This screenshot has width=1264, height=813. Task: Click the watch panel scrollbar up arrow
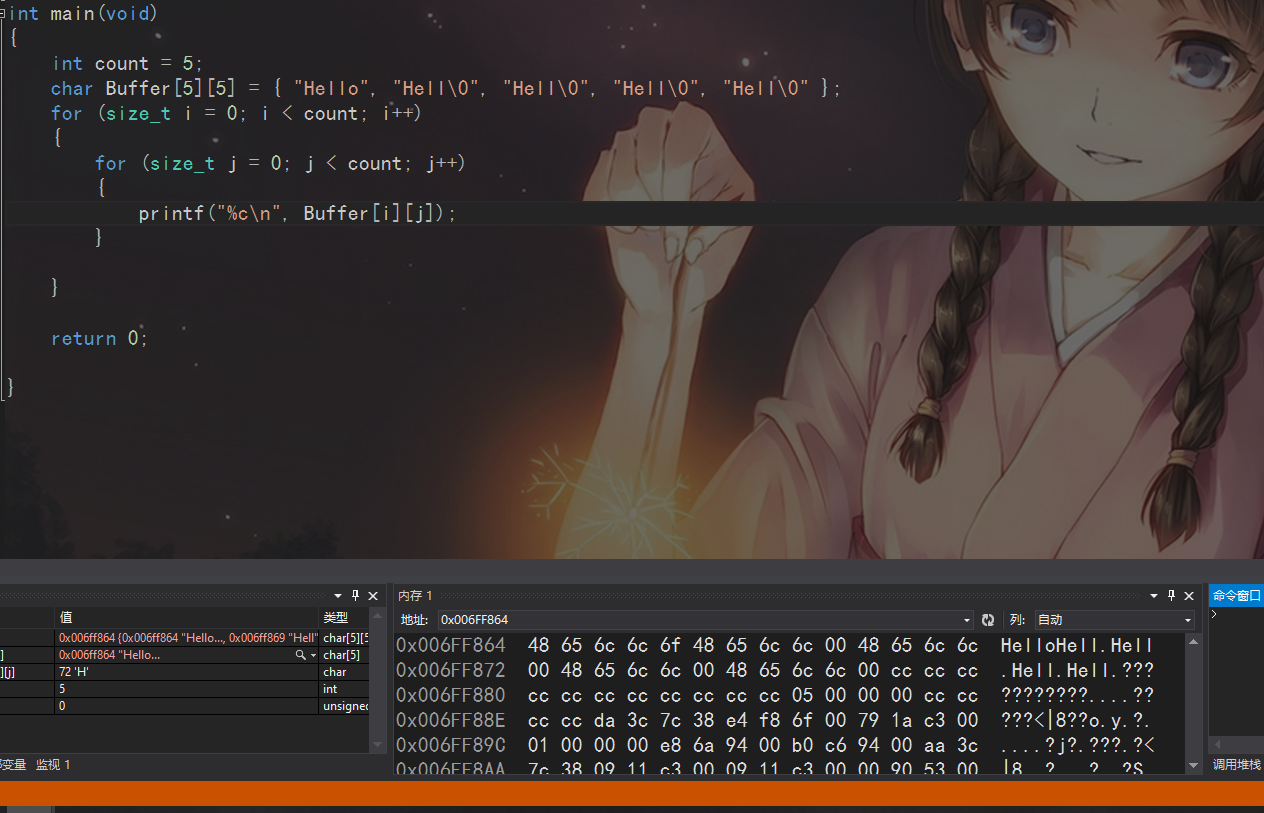point(377,616)
